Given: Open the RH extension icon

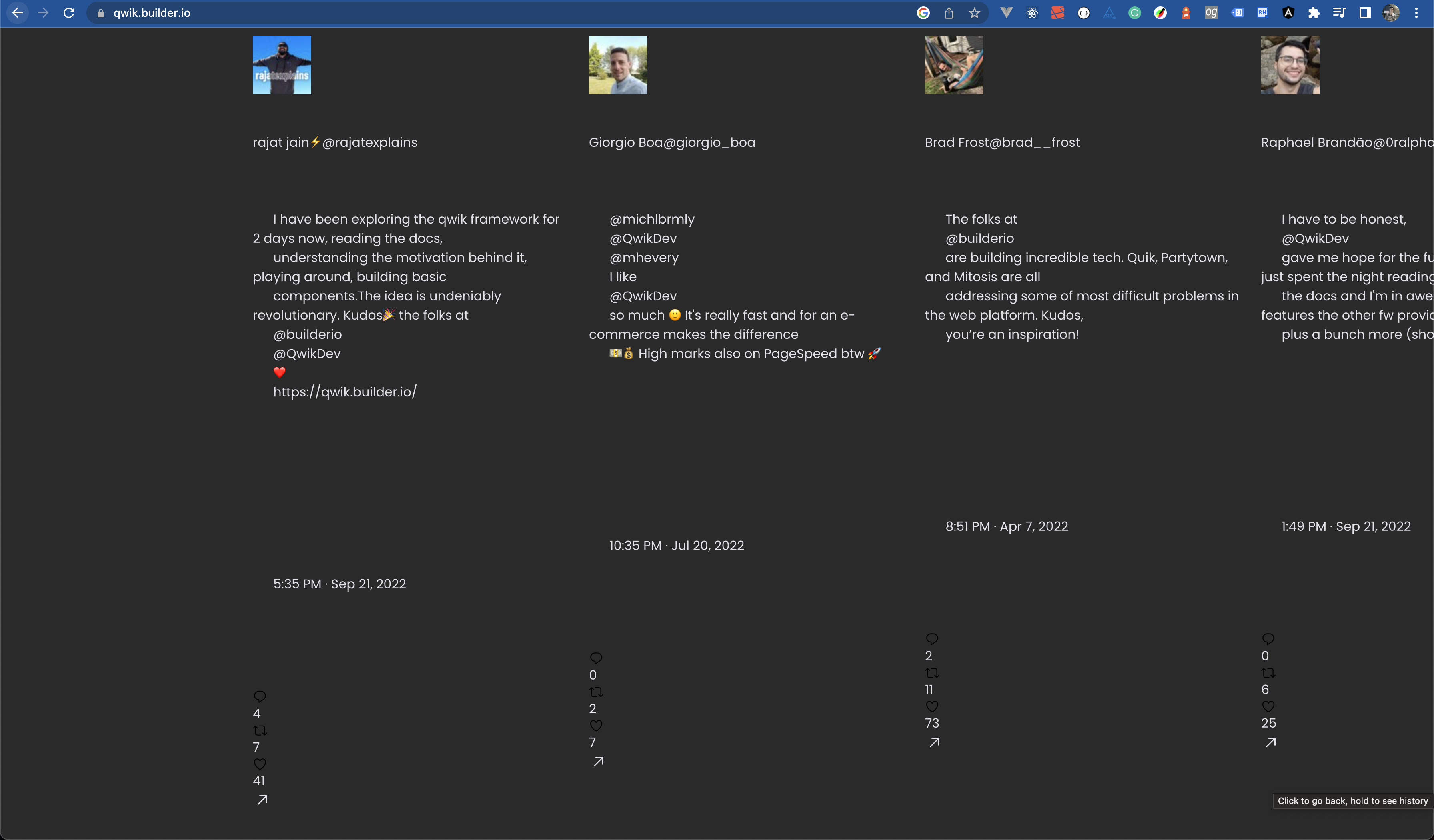Looking at the screenshot, I should tap(1262, 13).
